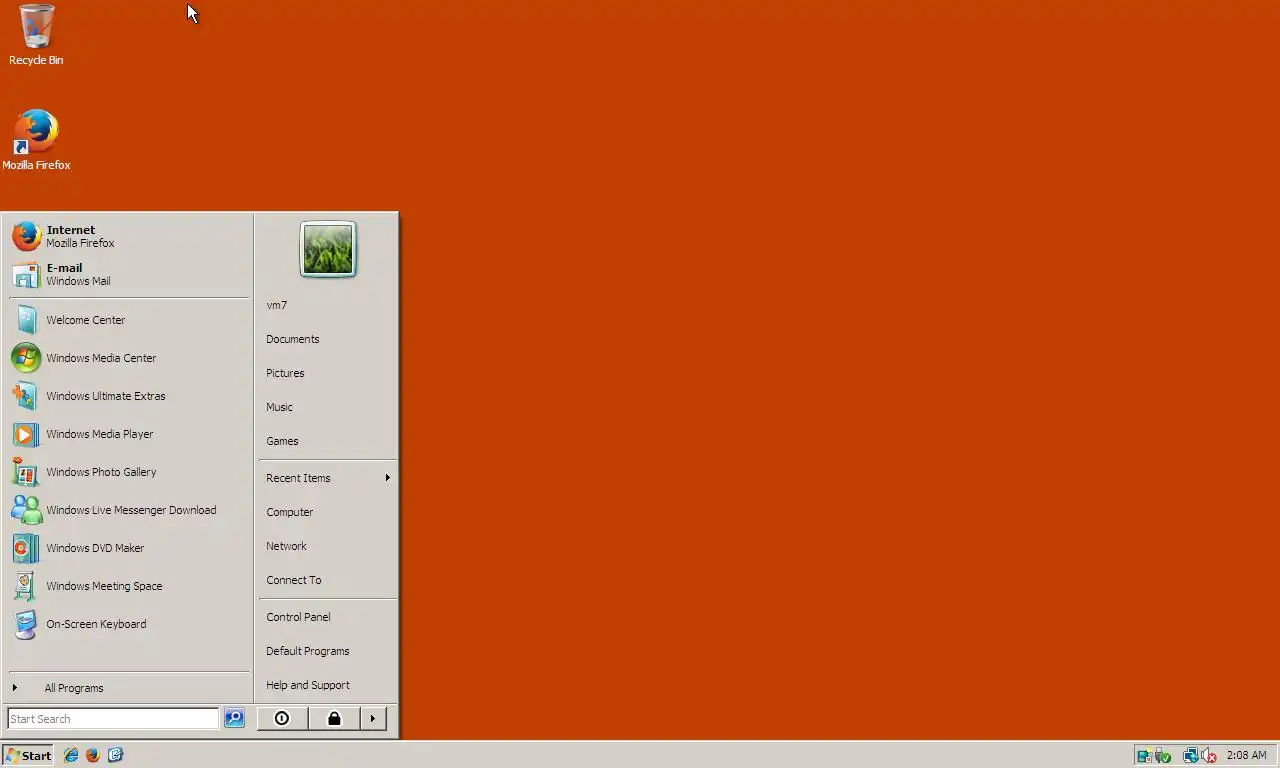Click the user account picture

(x=328, y=249)
